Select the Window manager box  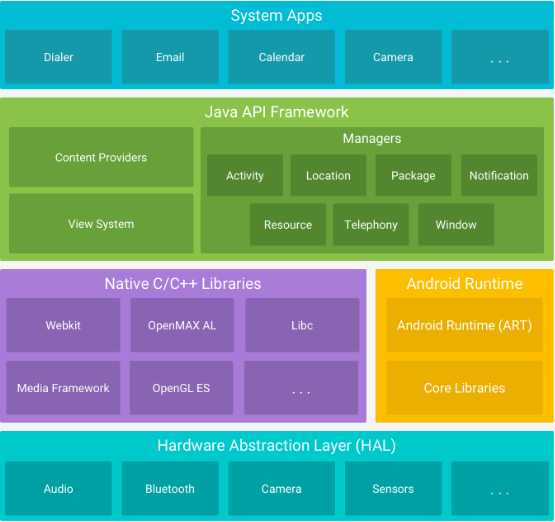(x=456, y=224)
